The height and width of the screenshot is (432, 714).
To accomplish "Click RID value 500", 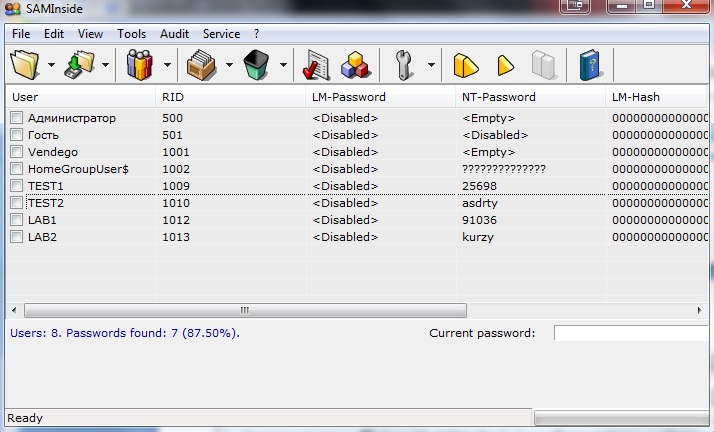I will [x=172, y=118].
